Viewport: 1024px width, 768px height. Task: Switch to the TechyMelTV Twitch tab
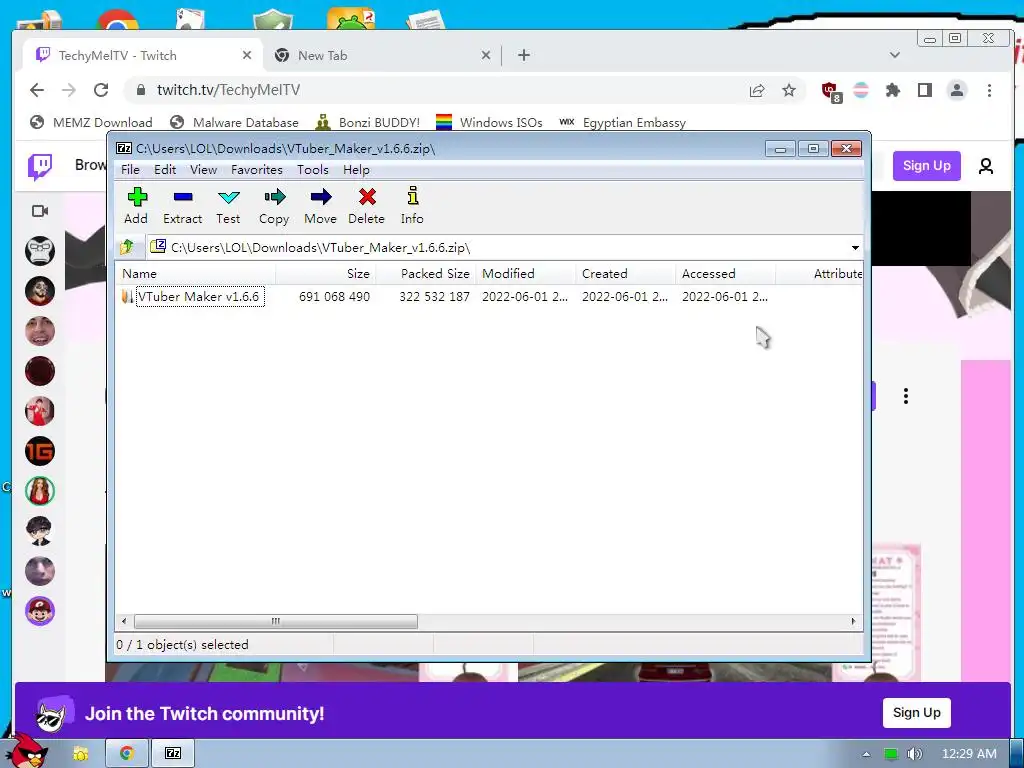click(131, 56)
